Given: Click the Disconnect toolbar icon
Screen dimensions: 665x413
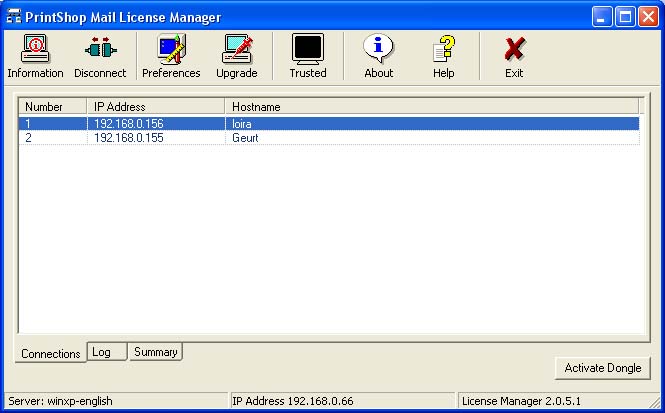Looking at the screenshot, I should (100, 56).
